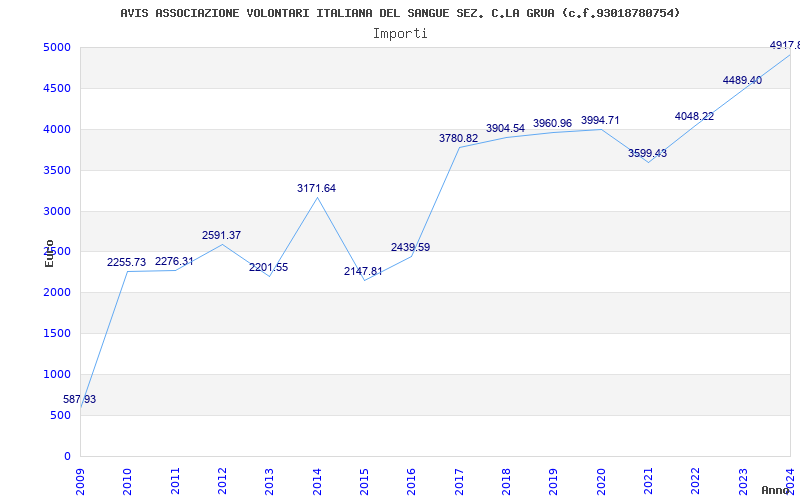The image size is (800, 500).
Task: Select the 3171.64 peak label
Action: (316, 188)
